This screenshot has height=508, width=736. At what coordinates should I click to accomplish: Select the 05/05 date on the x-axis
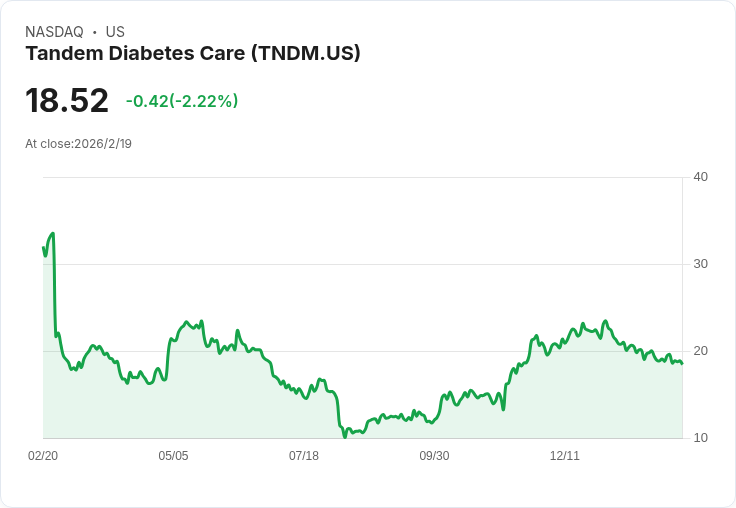pyautogui.click(x=173, y=456)
